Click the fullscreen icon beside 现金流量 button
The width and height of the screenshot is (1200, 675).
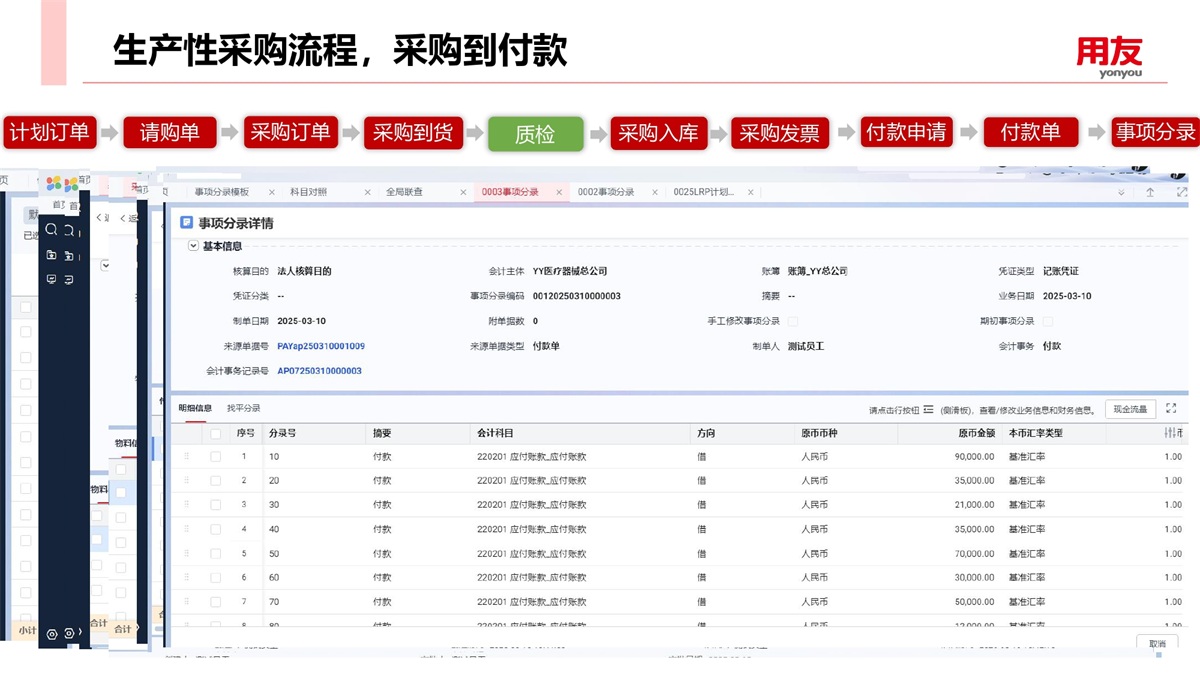[1171, 409]
